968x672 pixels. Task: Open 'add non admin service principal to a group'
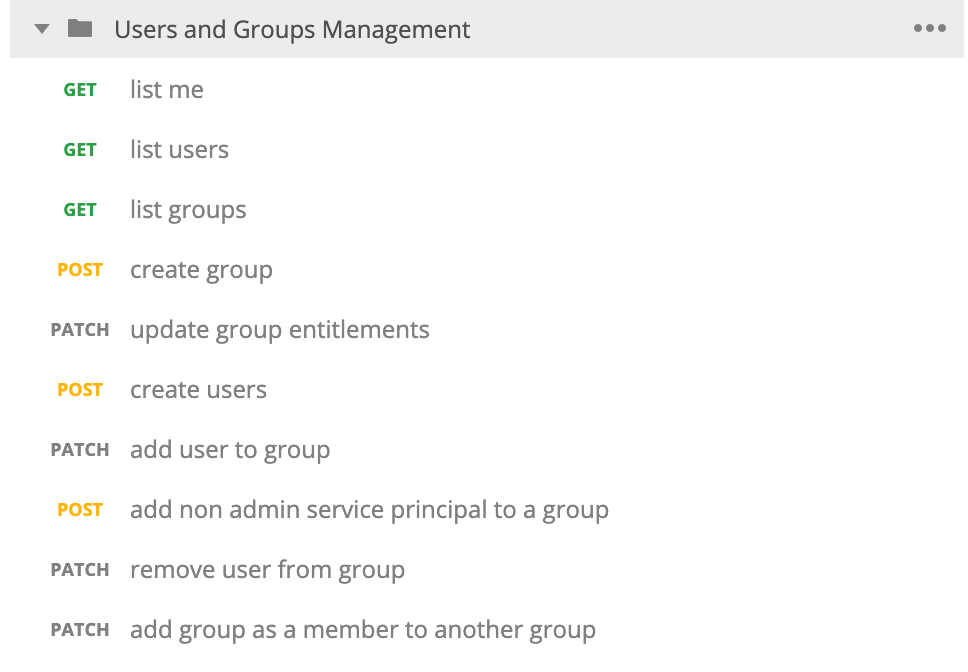pyautogui.click(x=369, y=510)
